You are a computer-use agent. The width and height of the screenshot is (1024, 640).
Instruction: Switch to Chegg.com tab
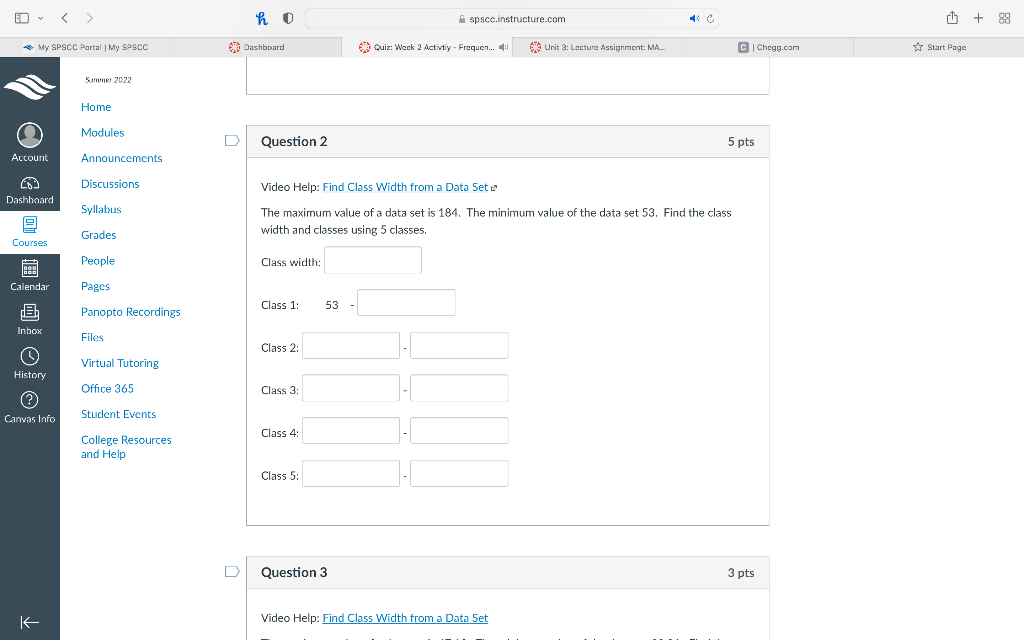click(x=769, y=47)
